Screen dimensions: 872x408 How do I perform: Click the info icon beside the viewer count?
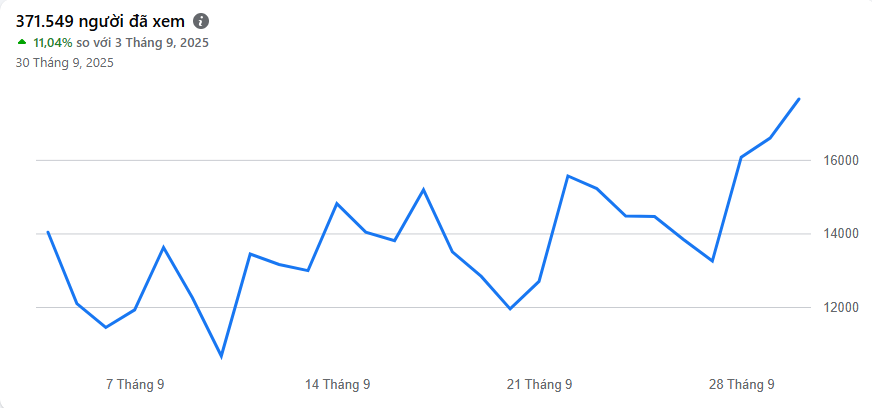coord(201,21)
